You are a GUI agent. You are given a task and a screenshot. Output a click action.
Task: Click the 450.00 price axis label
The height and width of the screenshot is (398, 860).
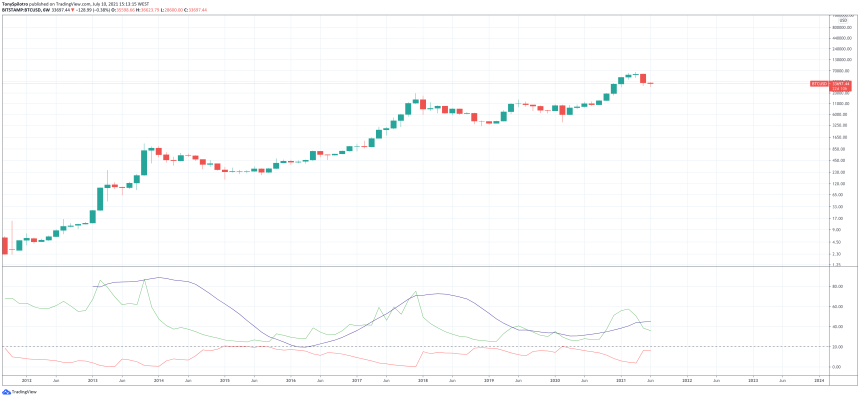[x=839, y=161]
